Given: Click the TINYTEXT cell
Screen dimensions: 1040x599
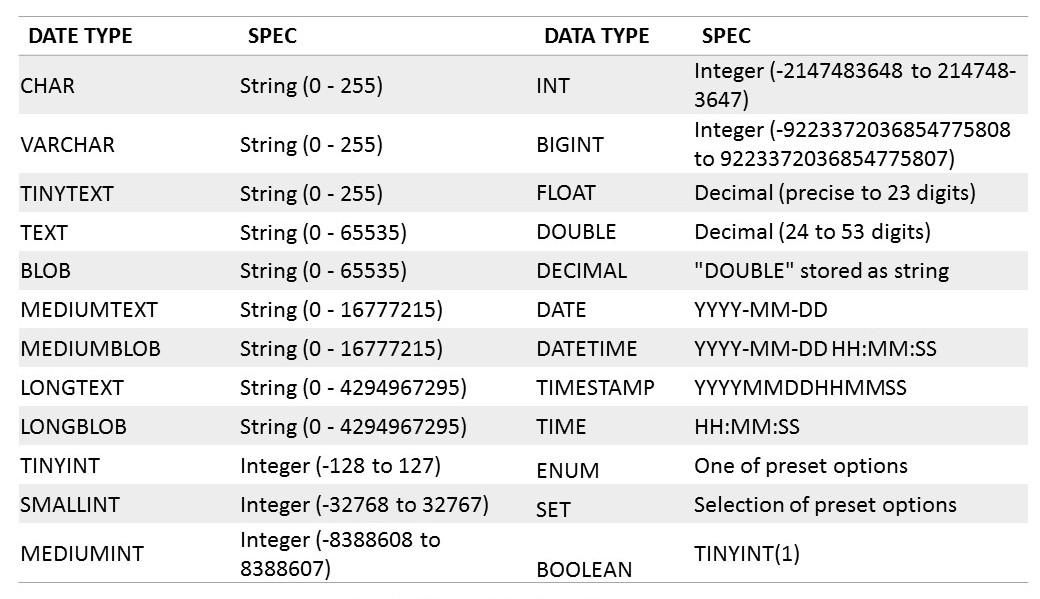Looking at the screenshot, I should (x=67, y=194).
